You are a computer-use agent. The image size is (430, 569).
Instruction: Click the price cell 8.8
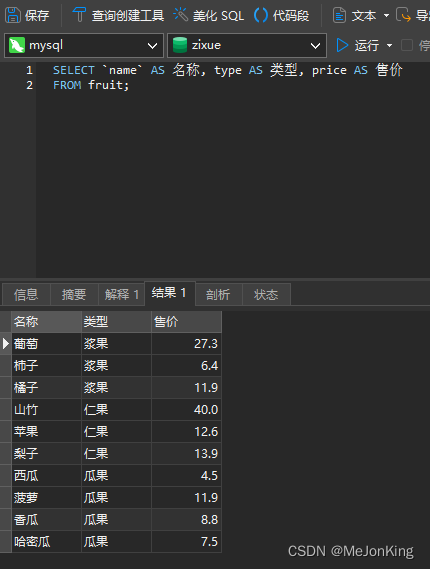(187, 520)
